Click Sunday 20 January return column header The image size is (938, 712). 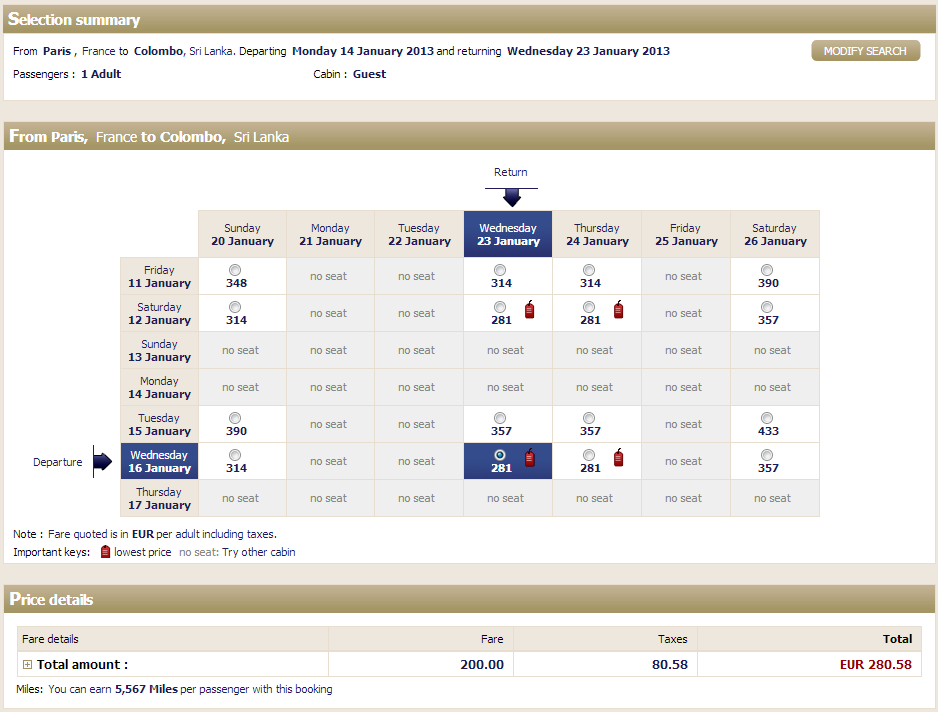[x=242, y=234]
